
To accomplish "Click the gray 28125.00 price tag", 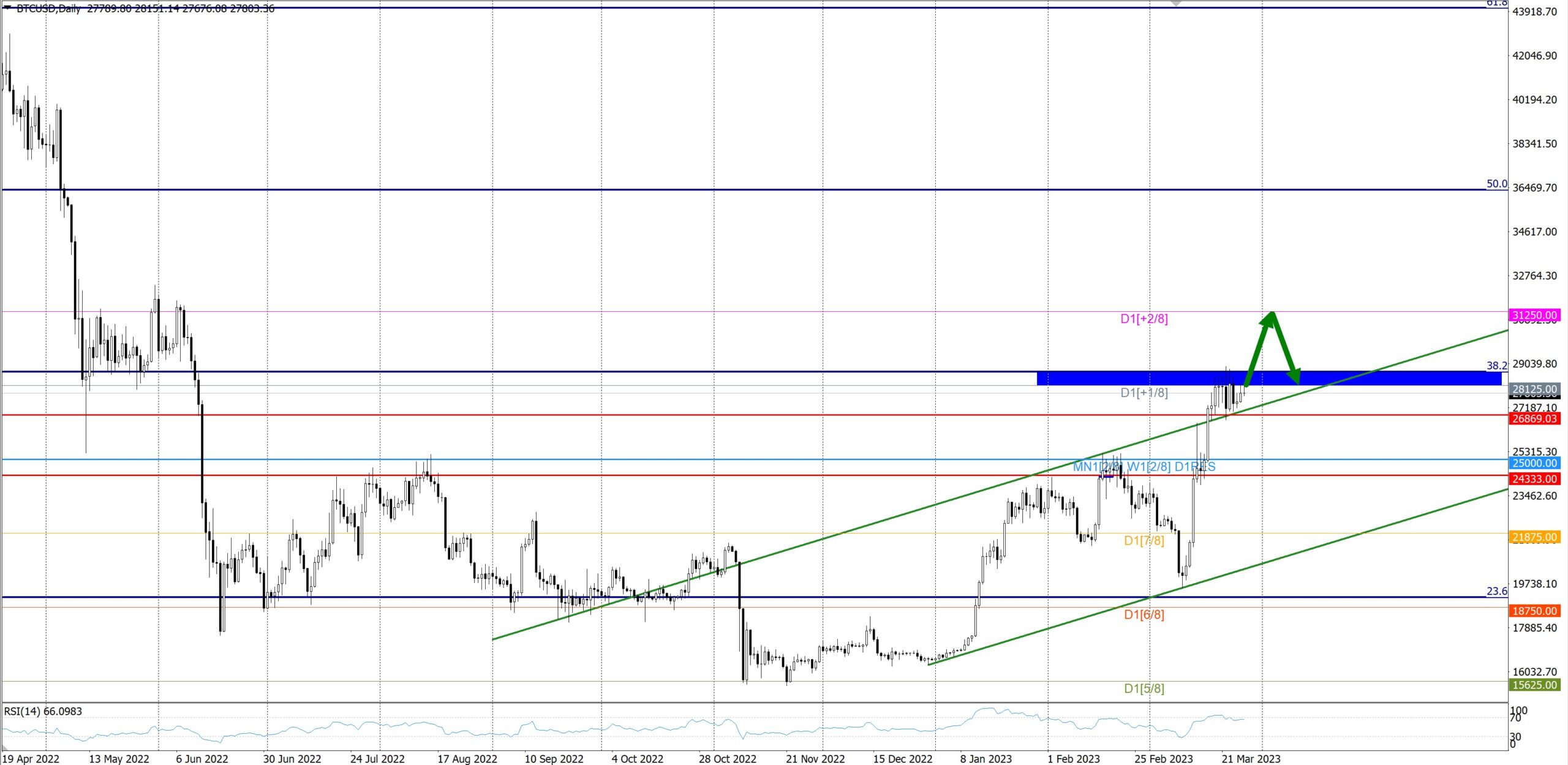I will (1534, 389).
